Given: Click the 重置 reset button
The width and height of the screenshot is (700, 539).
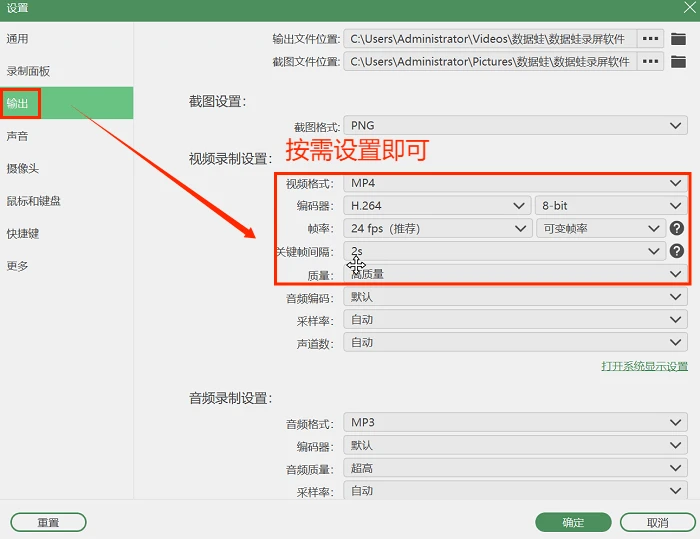Looking at the screenshot, I should click(x=48, y=522).
